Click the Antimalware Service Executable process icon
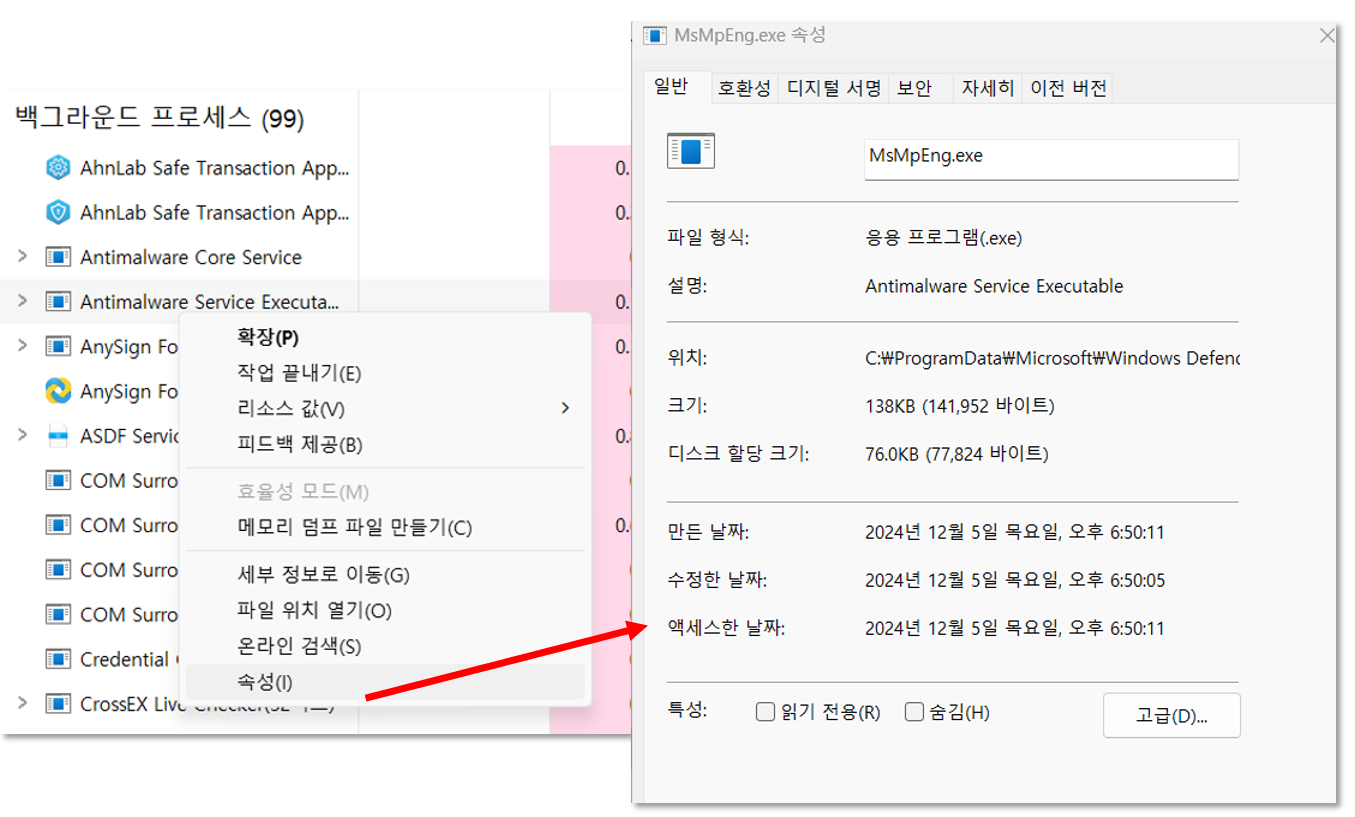 [58, 302]
